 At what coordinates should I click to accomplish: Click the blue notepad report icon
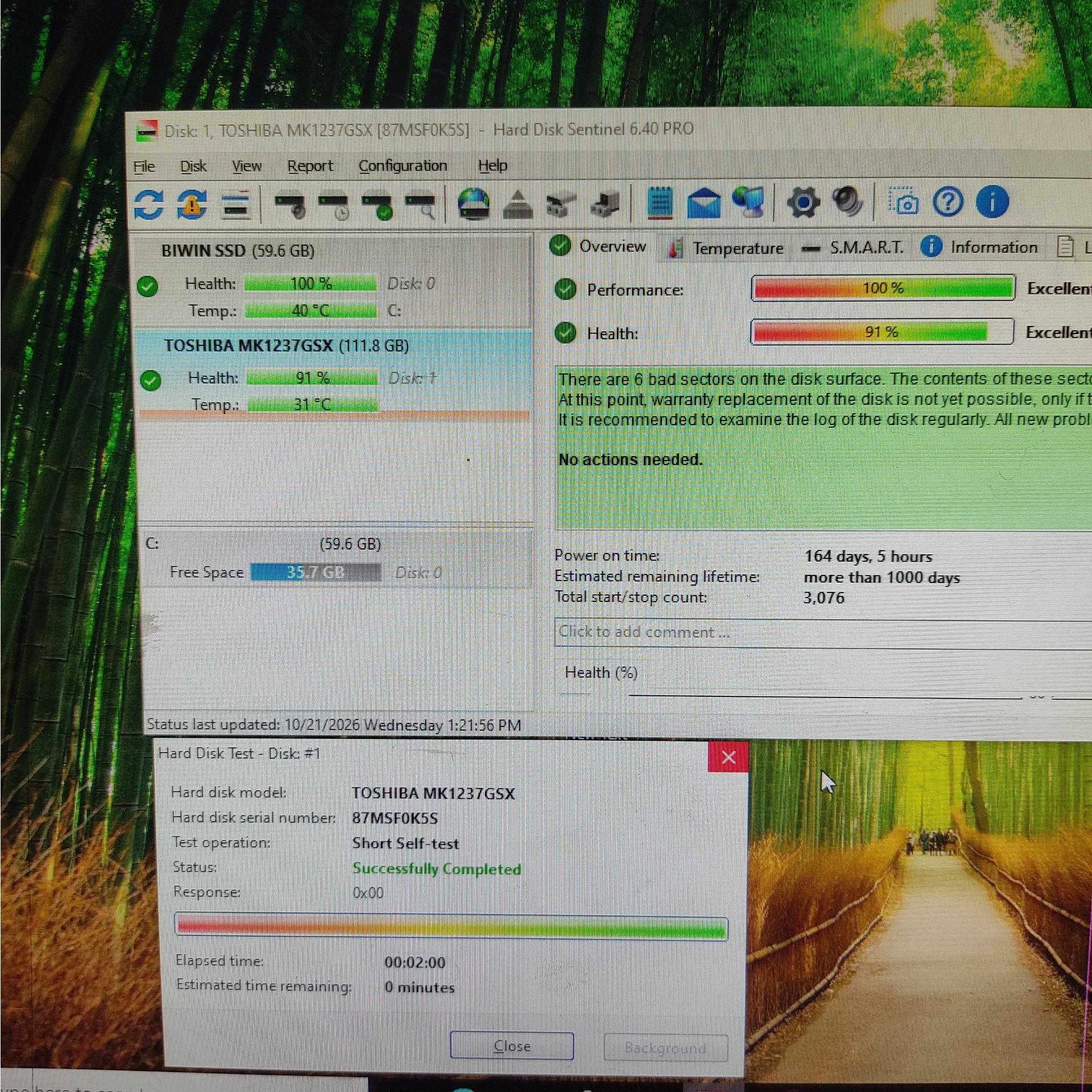(x=659, y=203)
